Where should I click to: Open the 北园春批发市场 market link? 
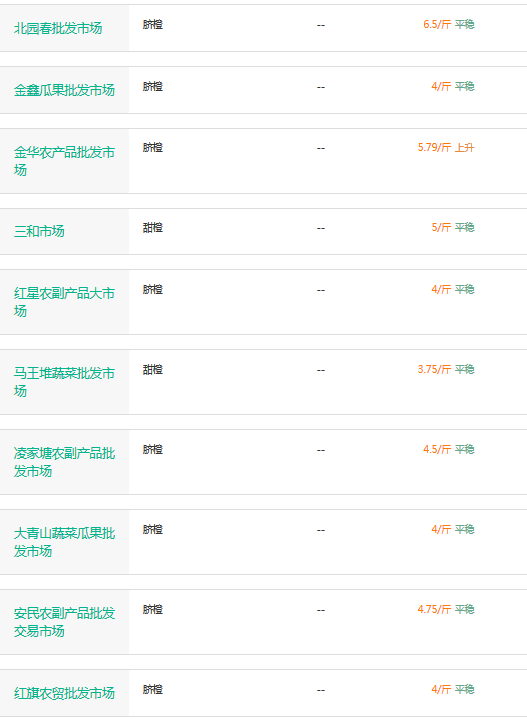pyautogui.click(x=58, y=29)
